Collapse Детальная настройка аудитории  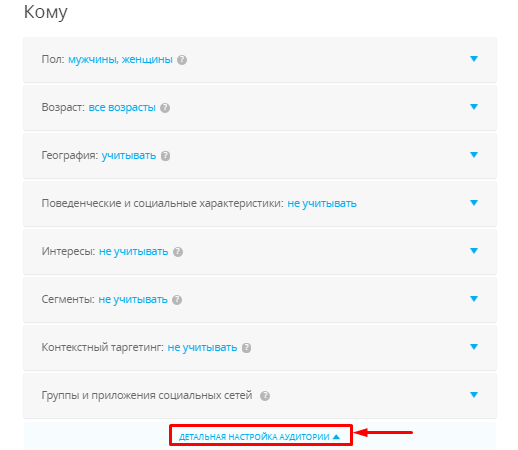tap(259, 437)
